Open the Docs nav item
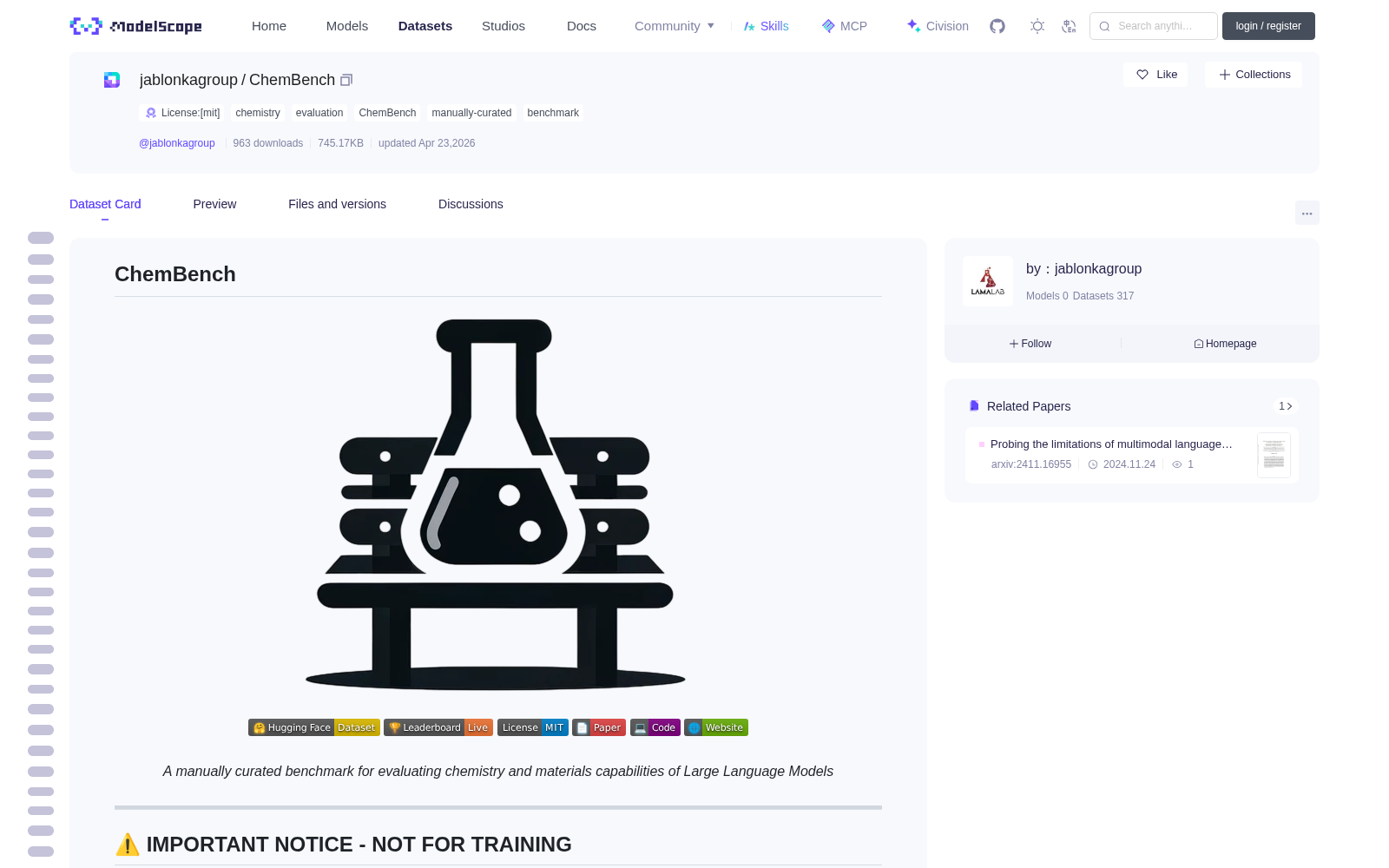The image size is (1389, 868). pyautogui.click(x=582, y=26)
